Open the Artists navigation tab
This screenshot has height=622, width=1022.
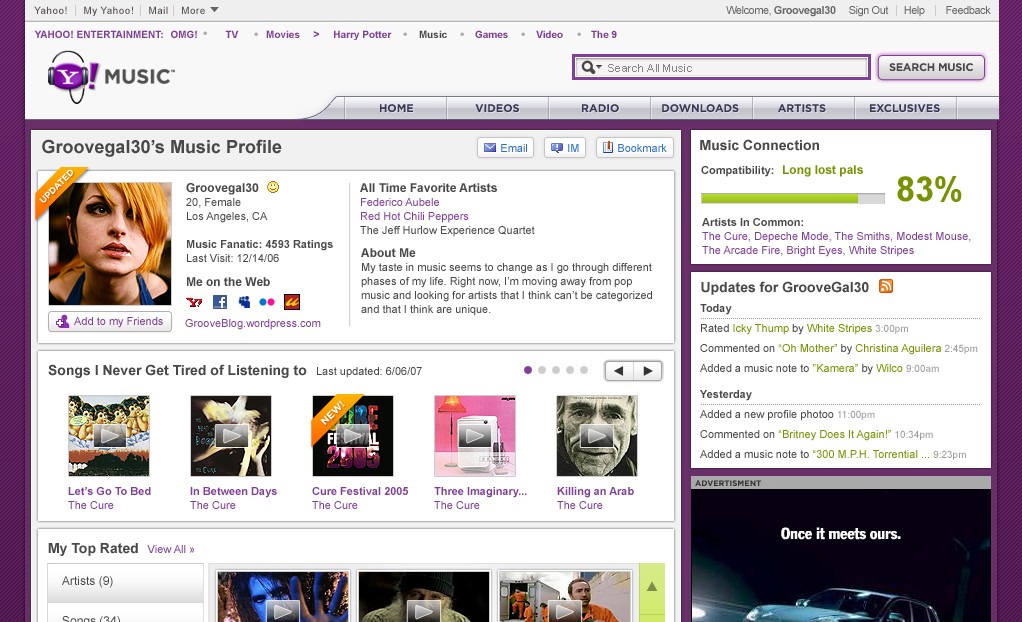(802, 108)
